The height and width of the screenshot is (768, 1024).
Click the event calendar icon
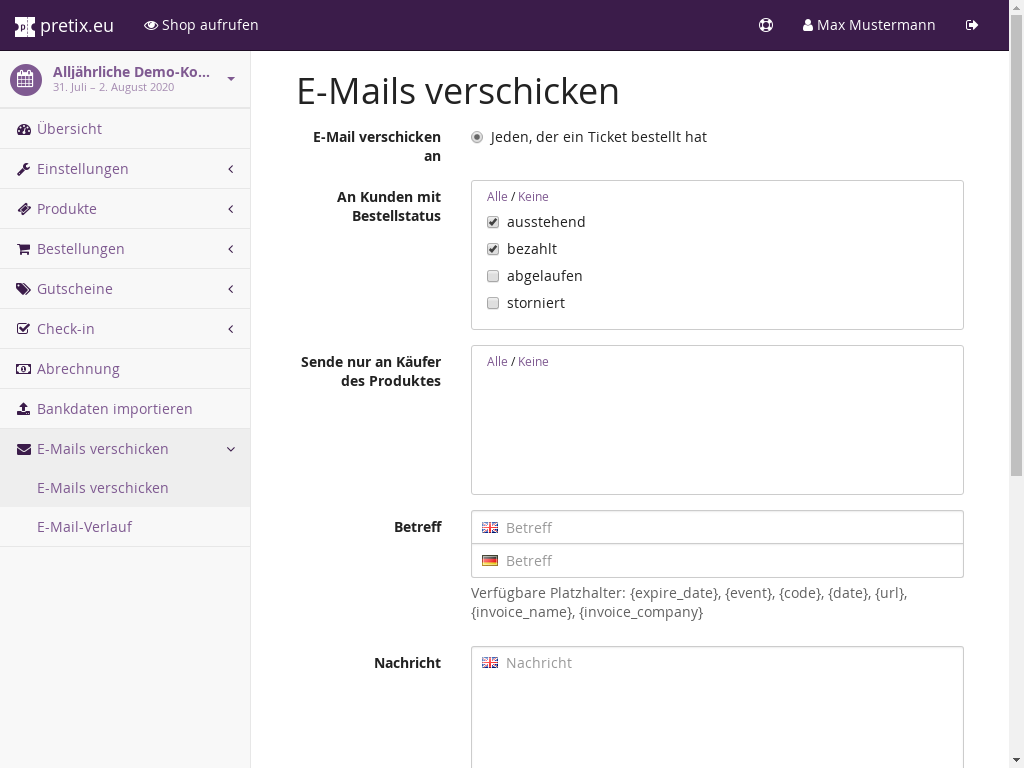pos(26,79)
